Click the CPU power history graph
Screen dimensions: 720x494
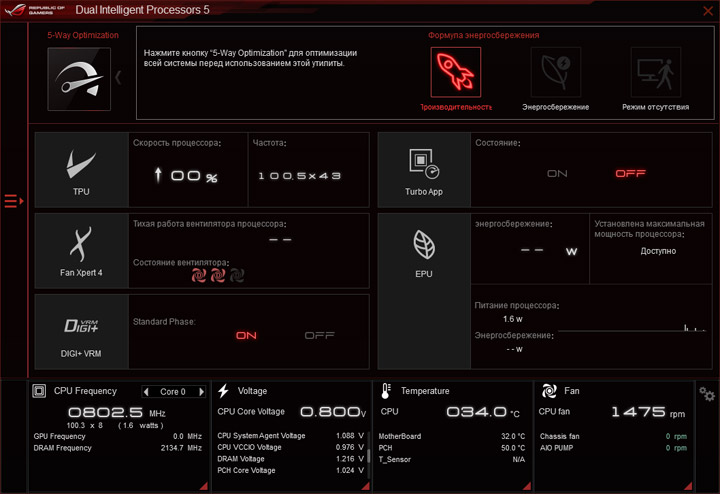[x=632, y=327]
